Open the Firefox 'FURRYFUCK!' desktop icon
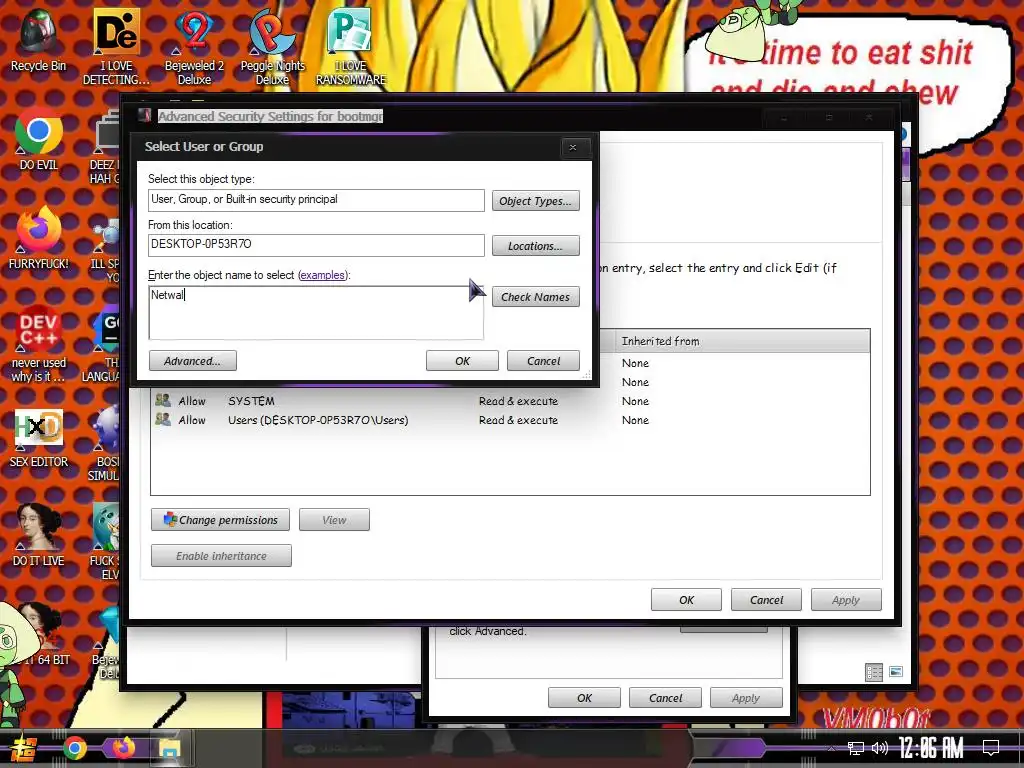1024x768 pixels. click(x=39, y=238)
